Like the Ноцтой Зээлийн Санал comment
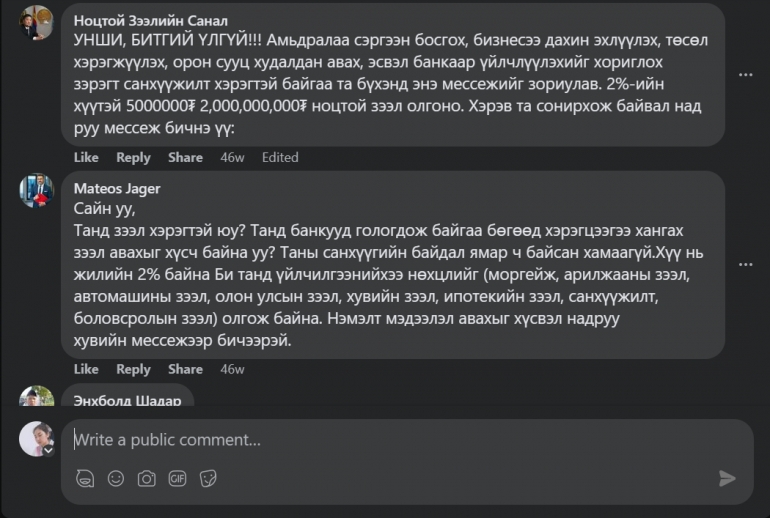Screen dimensions: 770x518 (x=86, y=157)
